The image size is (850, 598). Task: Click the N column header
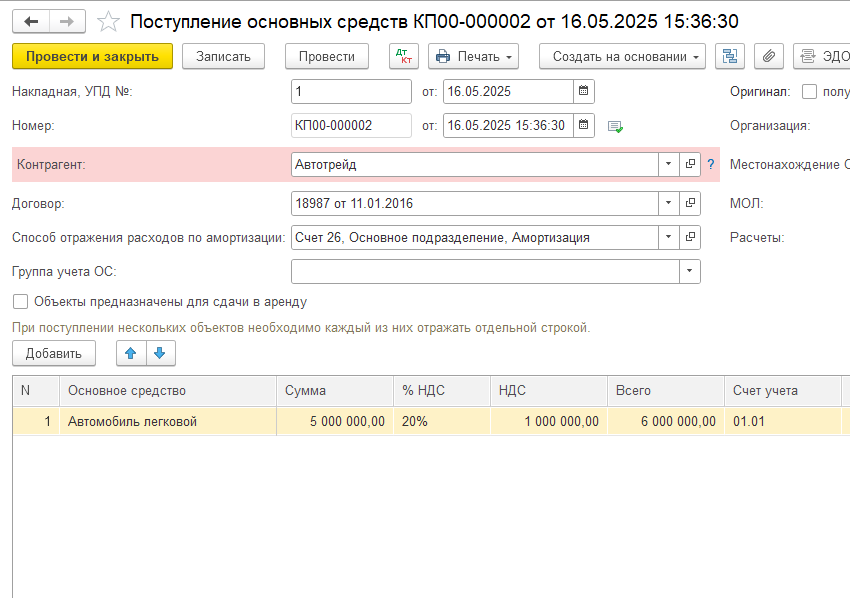pos(36,391)
